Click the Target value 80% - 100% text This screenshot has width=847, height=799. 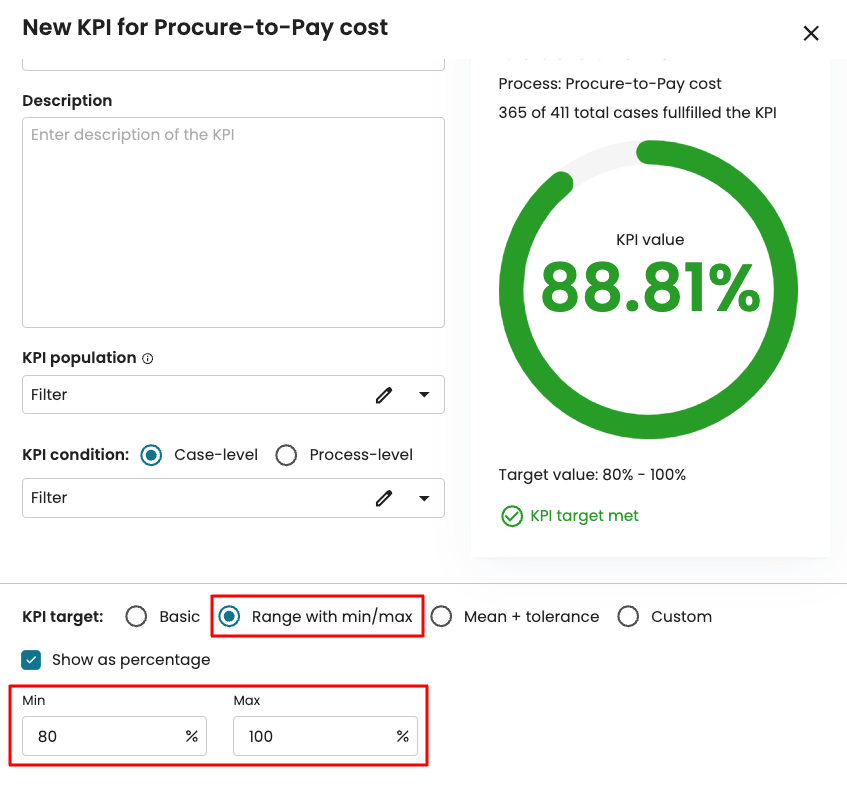click(x=592, y=475)
